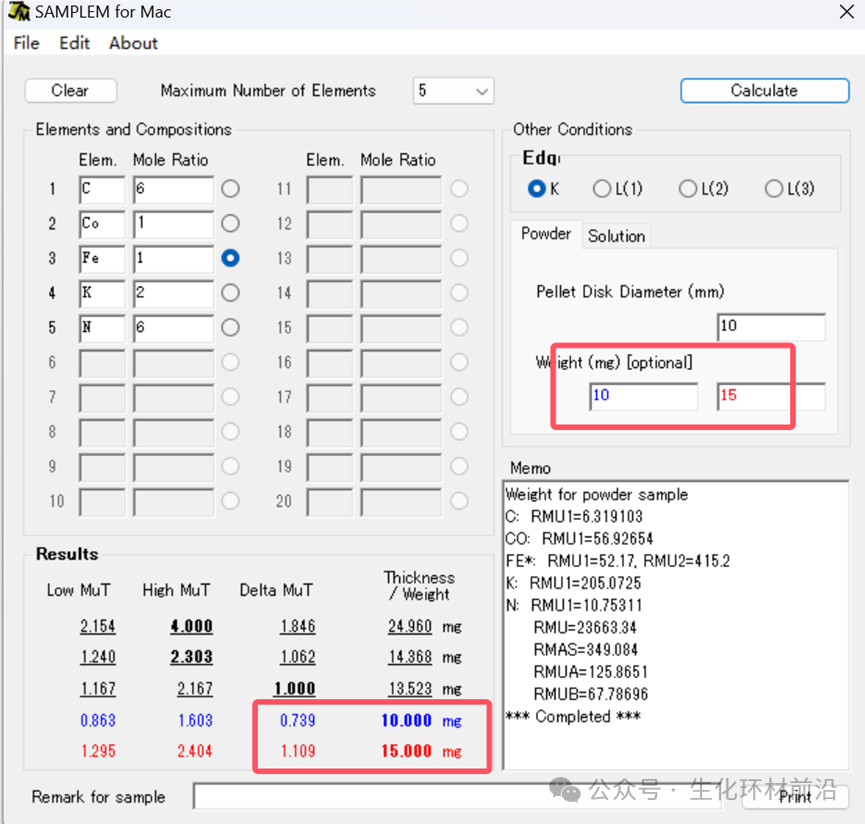The height and width of the screenshot is (824, 865).
Task: Click the Remark for sample text field
Action: coord(457,796)
